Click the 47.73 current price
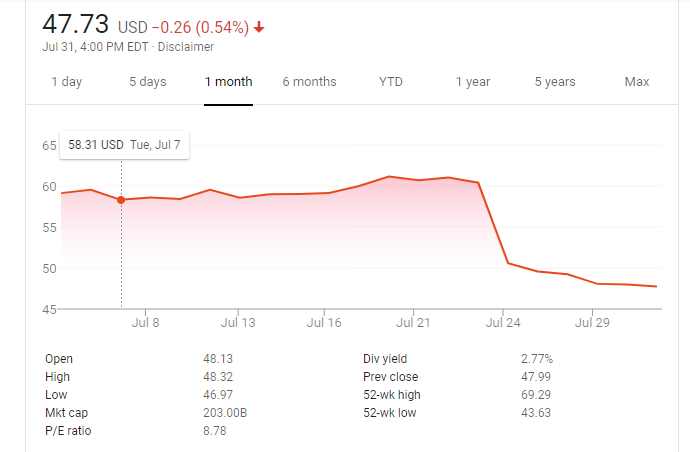 tap(76, 25)
